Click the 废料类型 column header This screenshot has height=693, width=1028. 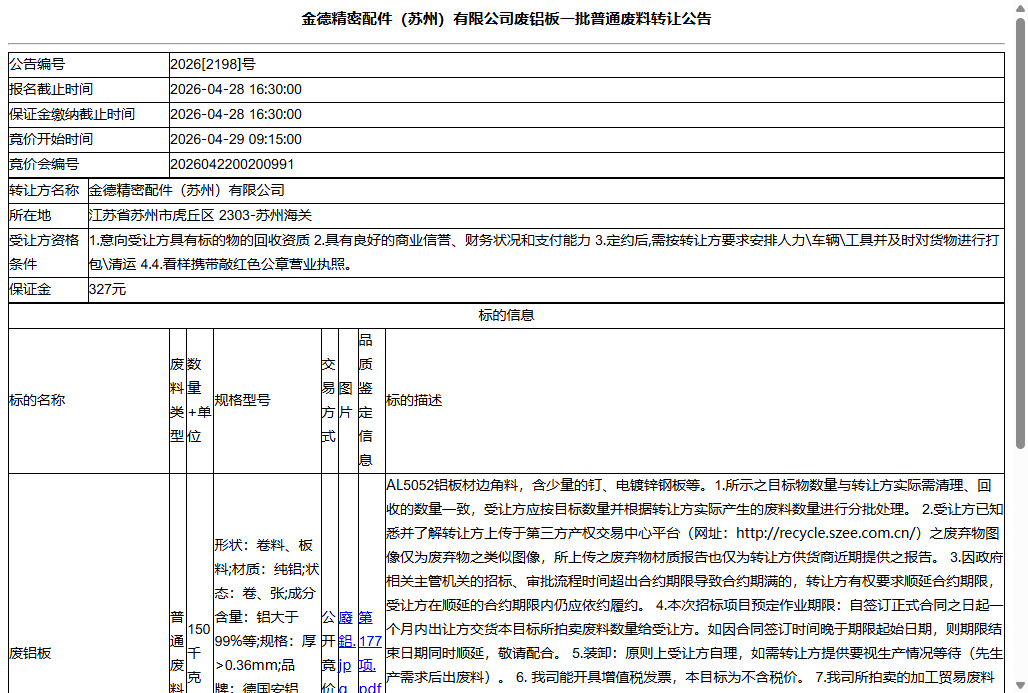(177, 401)
